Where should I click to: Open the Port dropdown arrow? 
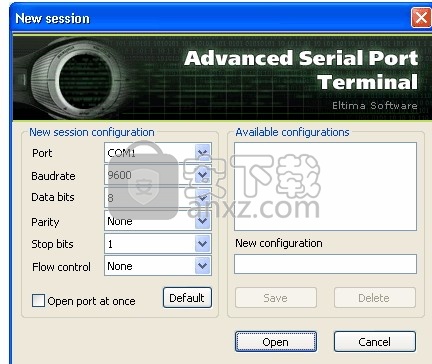coord(203,153)
